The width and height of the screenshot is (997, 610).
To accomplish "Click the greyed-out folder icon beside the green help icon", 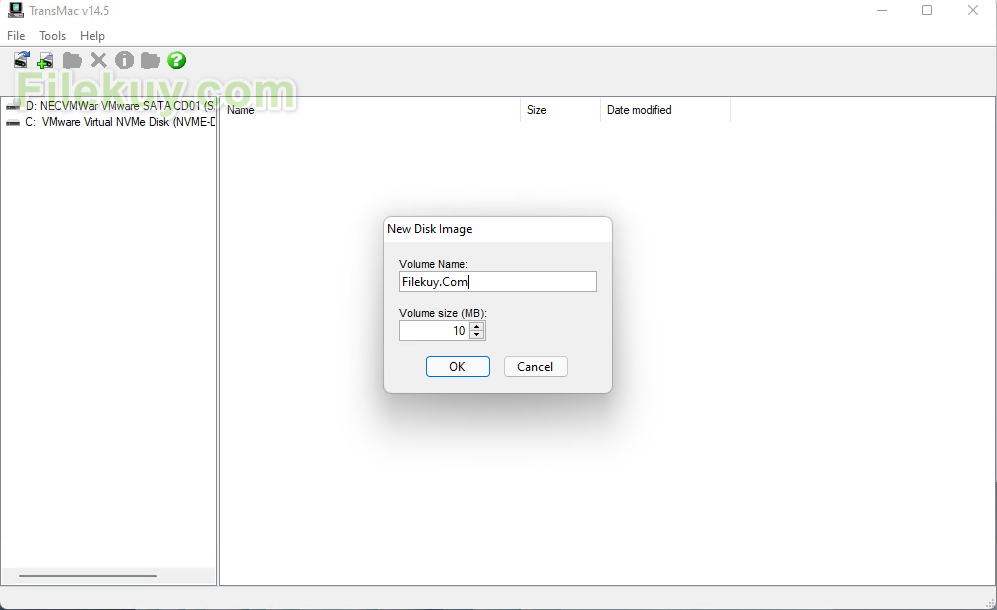I will [150, 60].
